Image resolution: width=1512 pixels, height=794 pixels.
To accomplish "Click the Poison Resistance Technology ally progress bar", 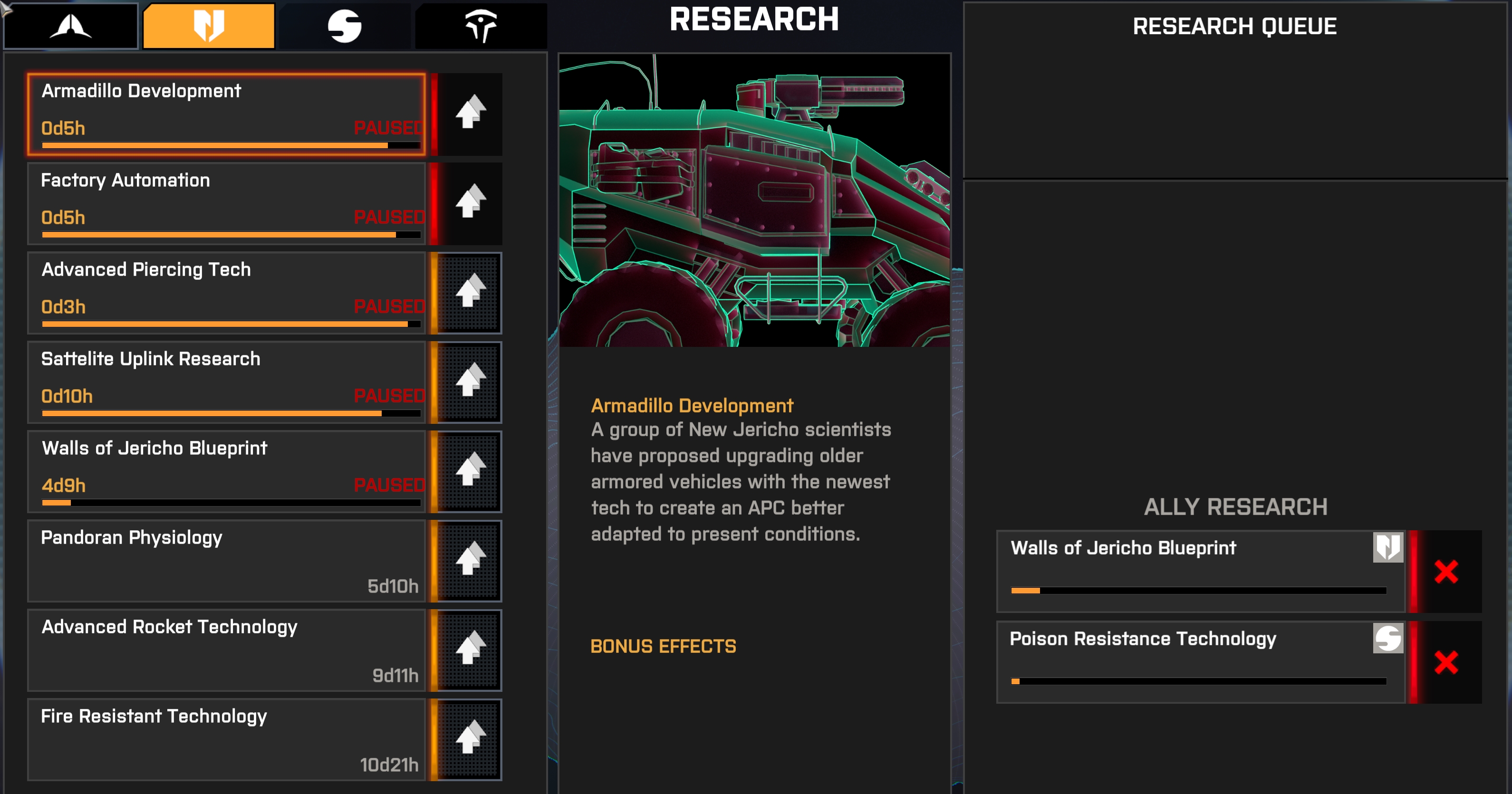I will 1199,681.
